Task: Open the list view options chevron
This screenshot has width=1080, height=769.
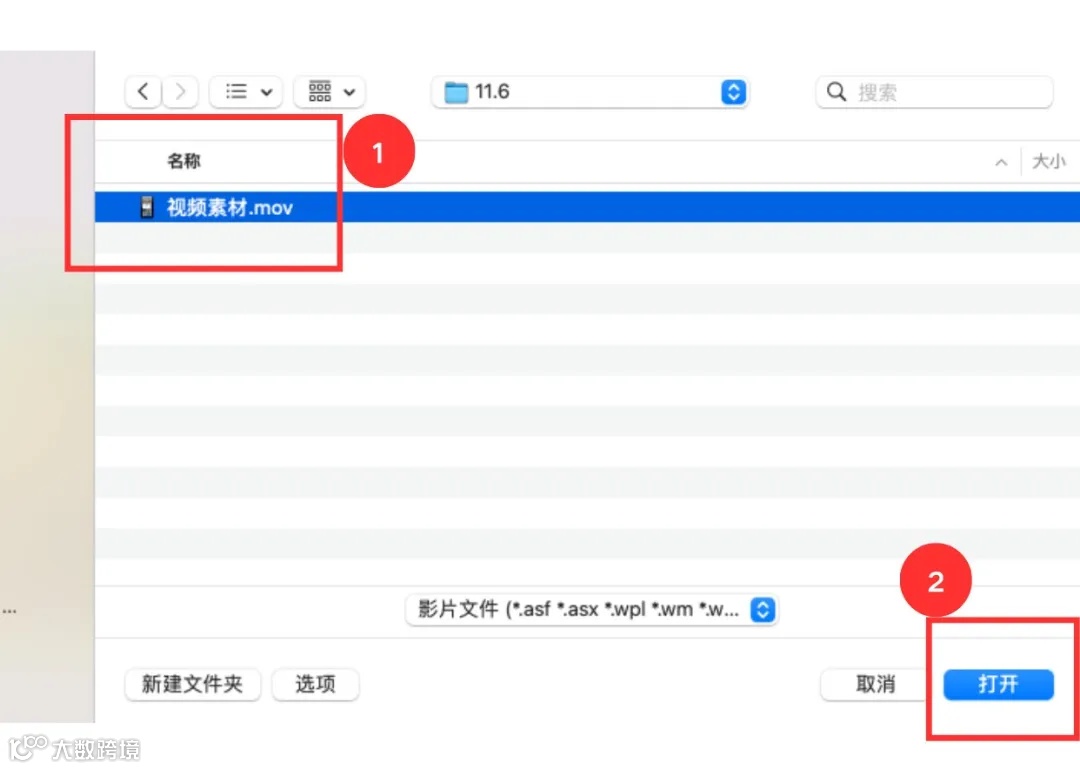Action: (x=265, y=91)
